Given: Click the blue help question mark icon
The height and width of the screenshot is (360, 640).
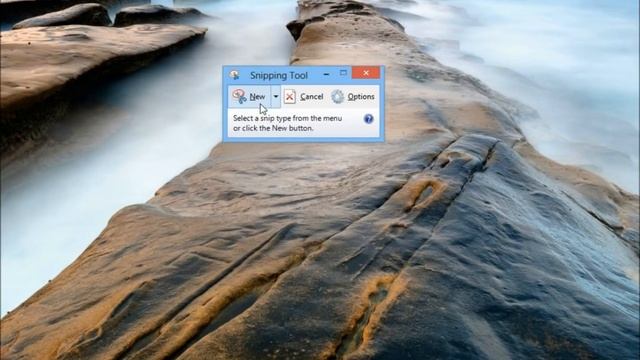Looking at the screenshot, I should (368, 119).
